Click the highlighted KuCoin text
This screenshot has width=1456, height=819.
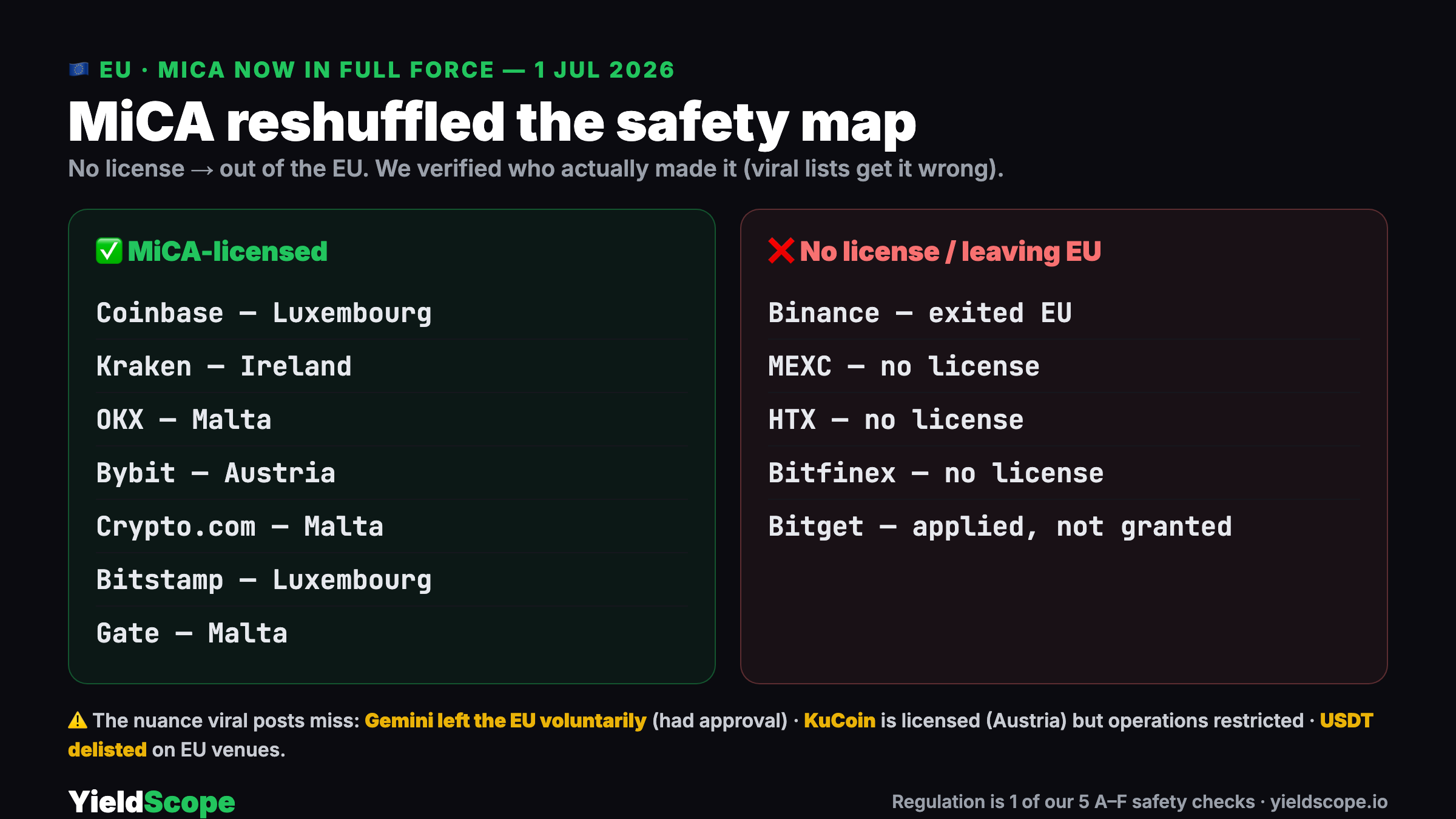click(x=840, y=720)
